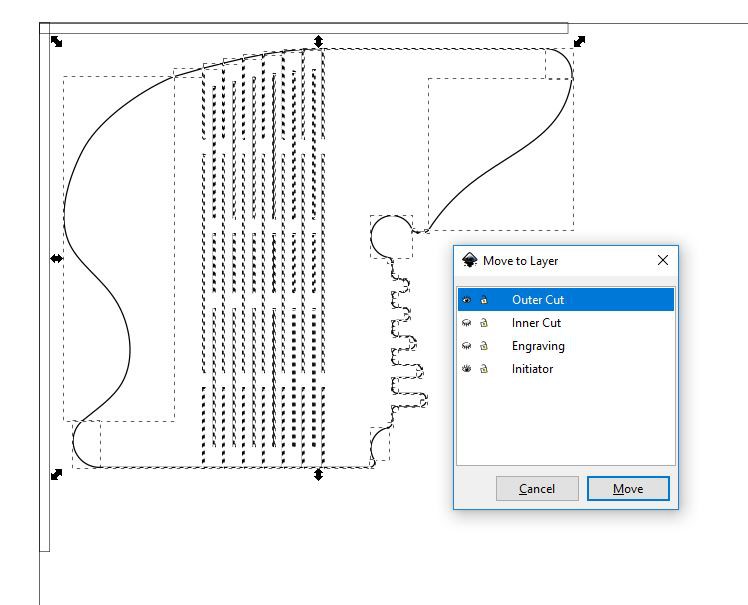
Task: Select the Inner Cut layer name
Action: click(536, 323)
